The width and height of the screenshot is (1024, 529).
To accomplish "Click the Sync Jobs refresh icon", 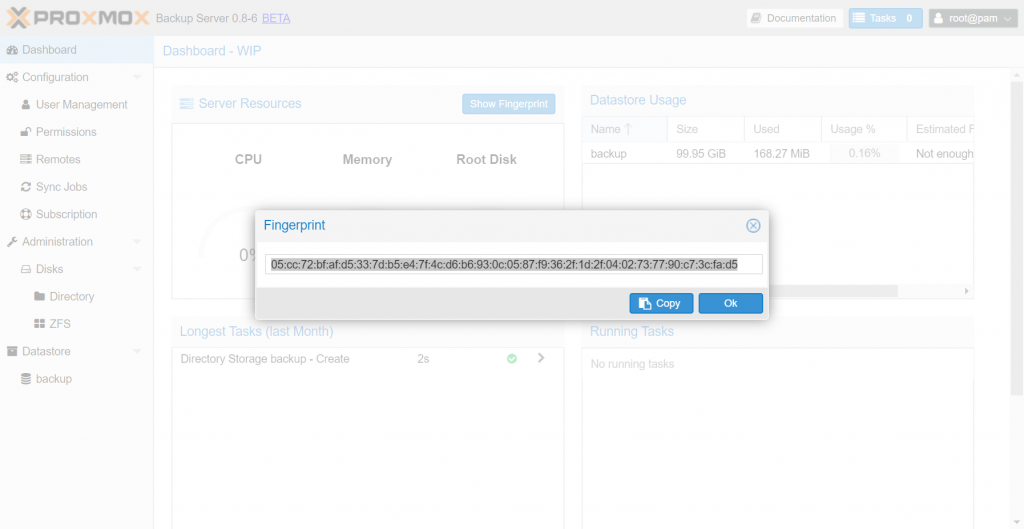I will [x=26, y=187].
